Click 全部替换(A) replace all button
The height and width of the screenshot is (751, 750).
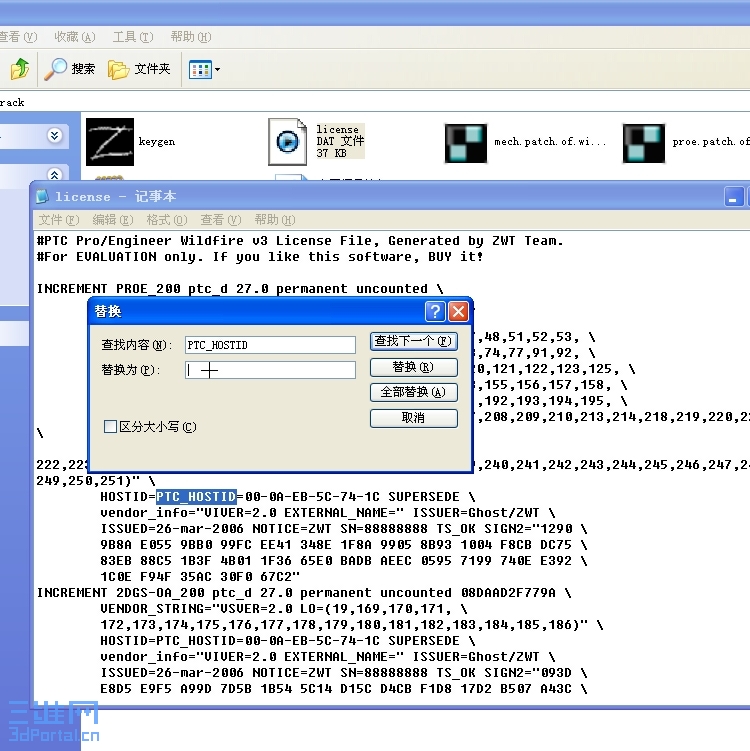click(413, 393)
